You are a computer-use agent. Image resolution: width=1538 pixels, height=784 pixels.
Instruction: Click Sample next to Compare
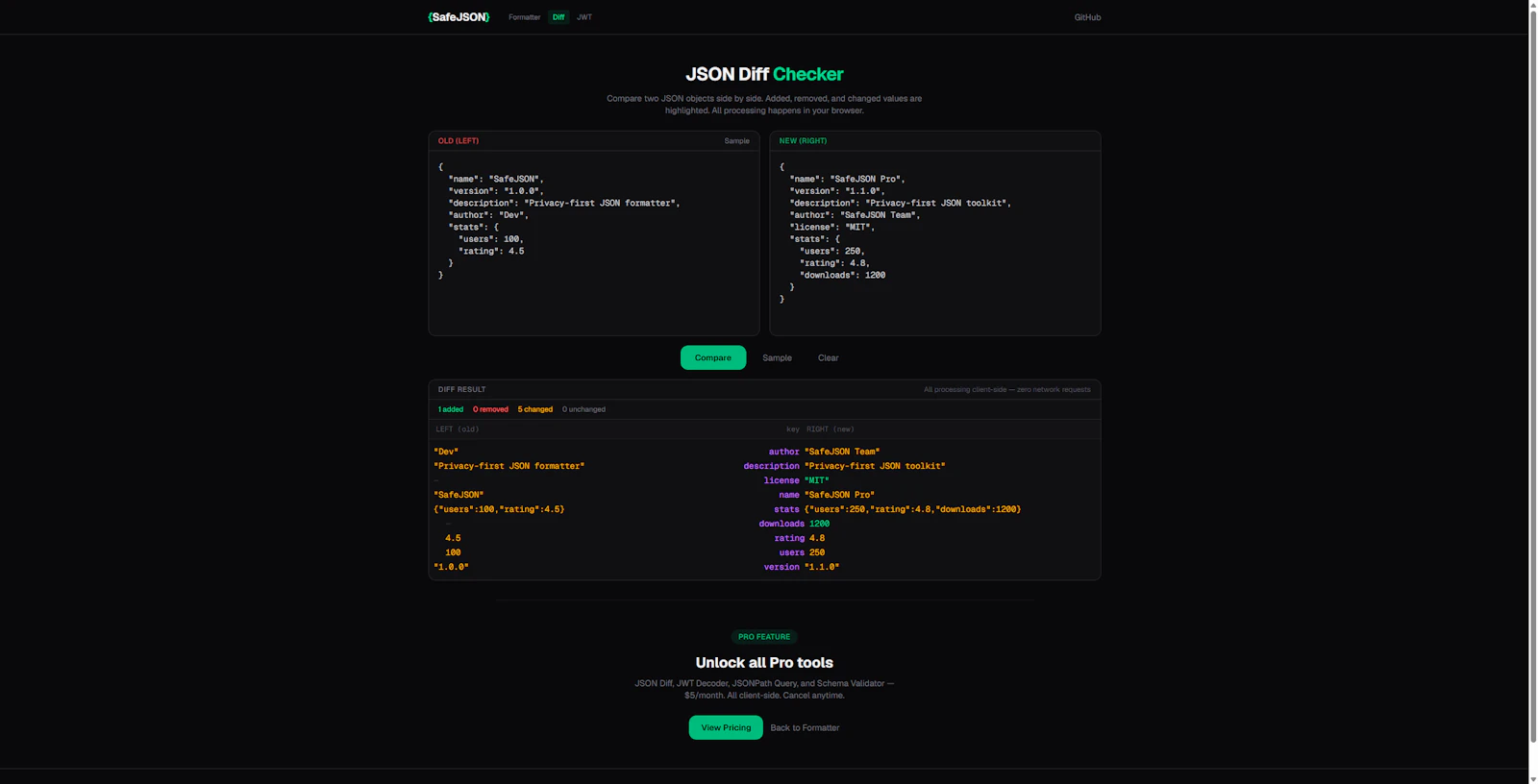click(777, 357)
